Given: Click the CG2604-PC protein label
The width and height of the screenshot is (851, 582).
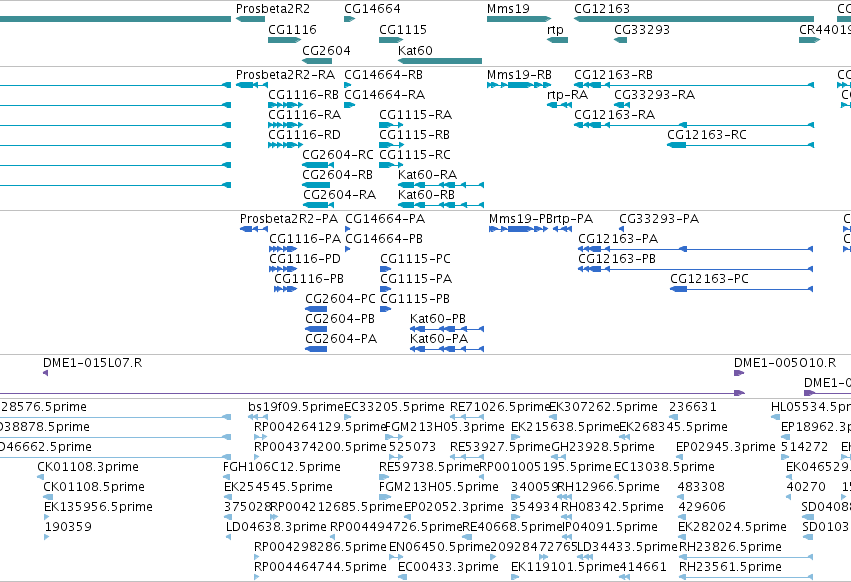Looking at the screenshot, I should coord(340,299).
